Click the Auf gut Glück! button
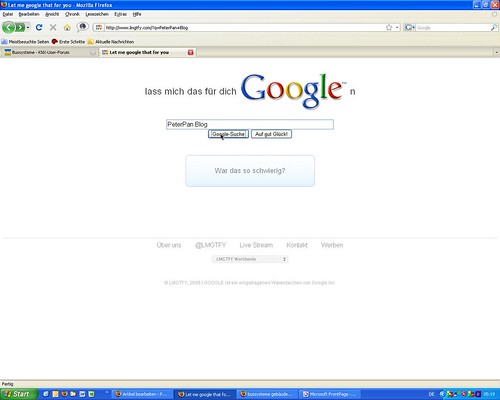The image size is (500, 400). pyautogui.click(x=271, y=134)
